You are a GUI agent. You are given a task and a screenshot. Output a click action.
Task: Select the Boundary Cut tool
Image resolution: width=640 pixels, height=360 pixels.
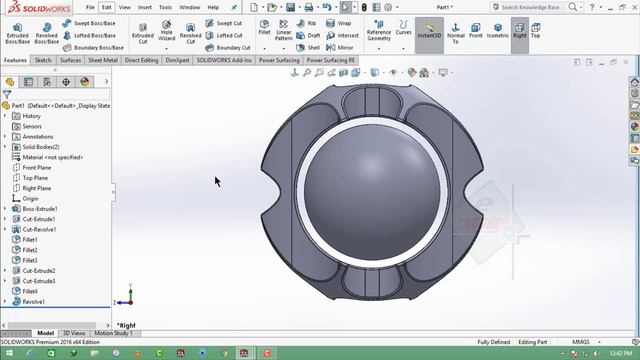coord(228,48)
